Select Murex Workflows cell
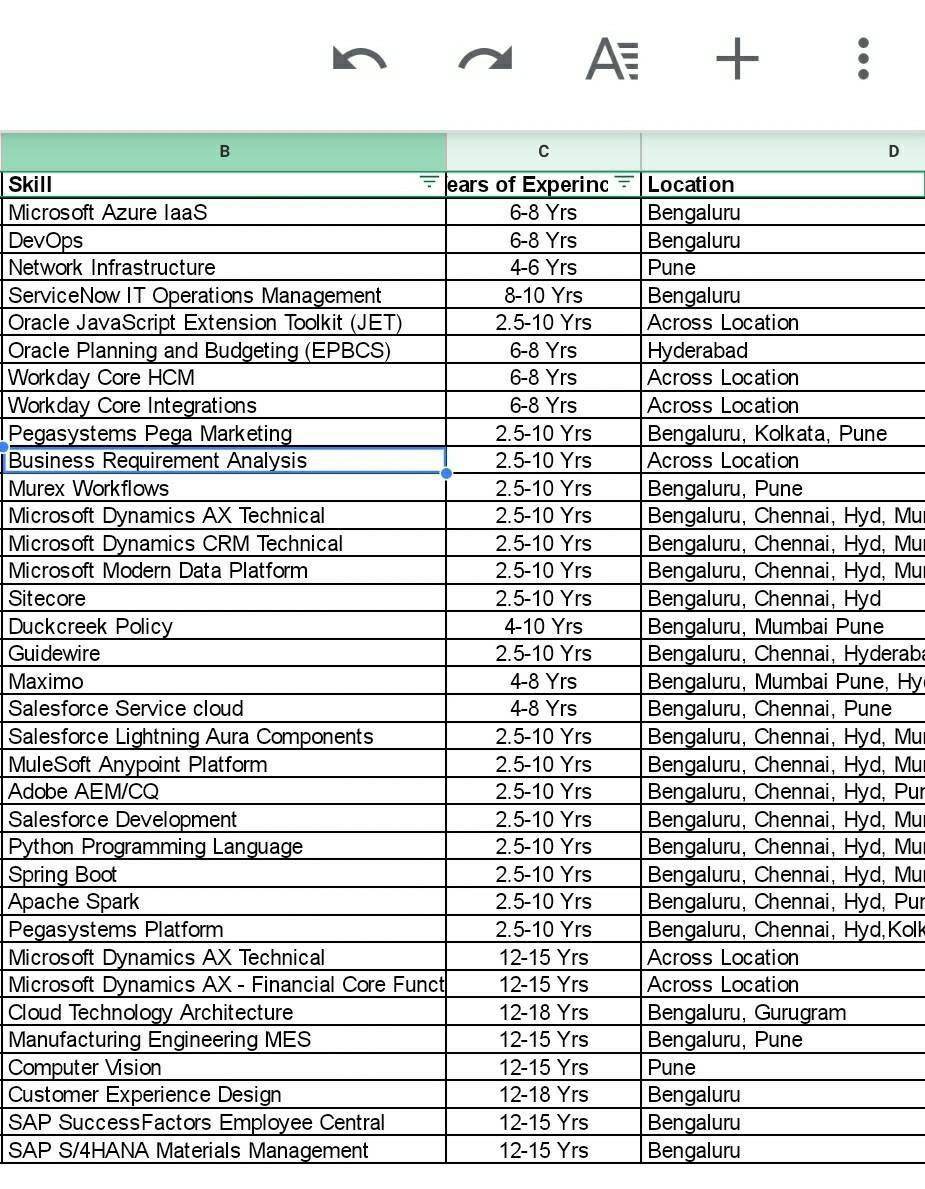This screenshot has width=925, height=1189. pyautogui.click(x=224, y=488)
